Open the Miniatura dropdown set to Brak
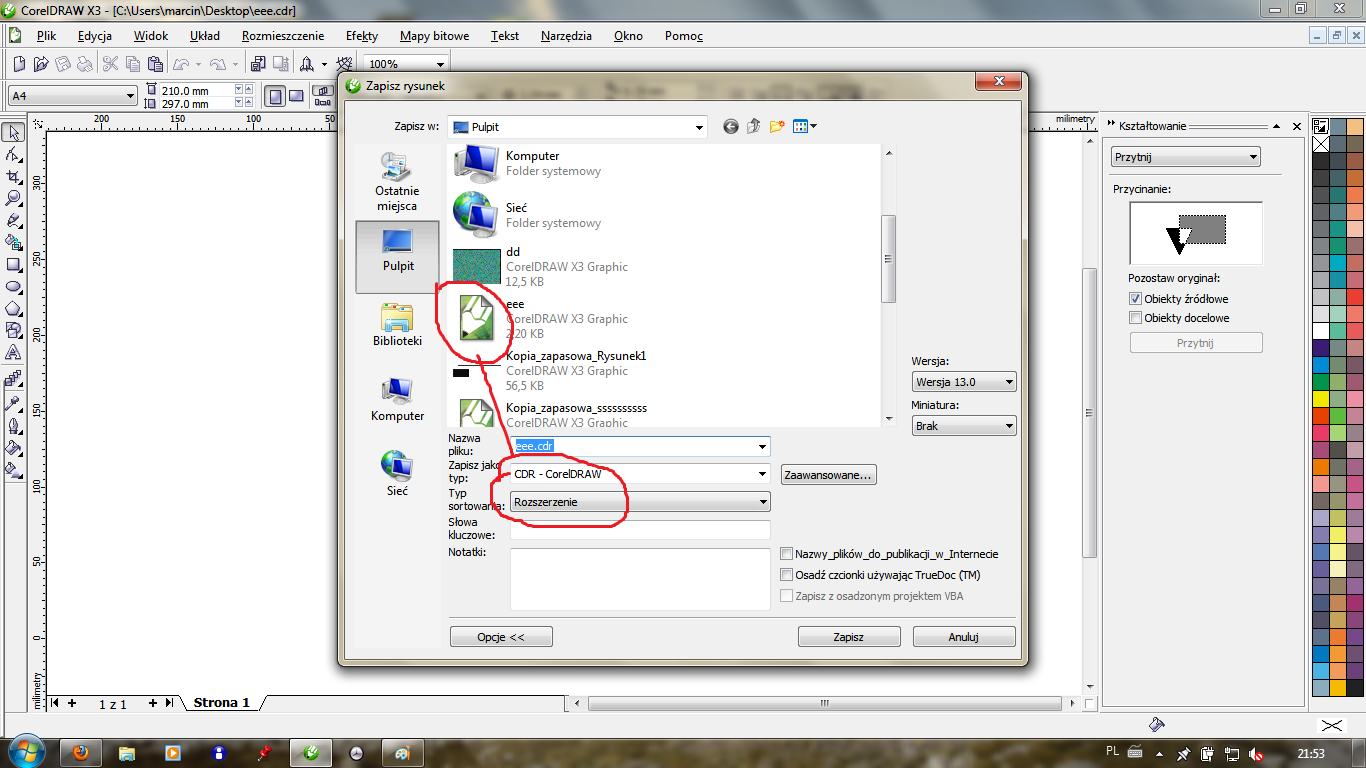1366x768 pixels. (964, 426)
